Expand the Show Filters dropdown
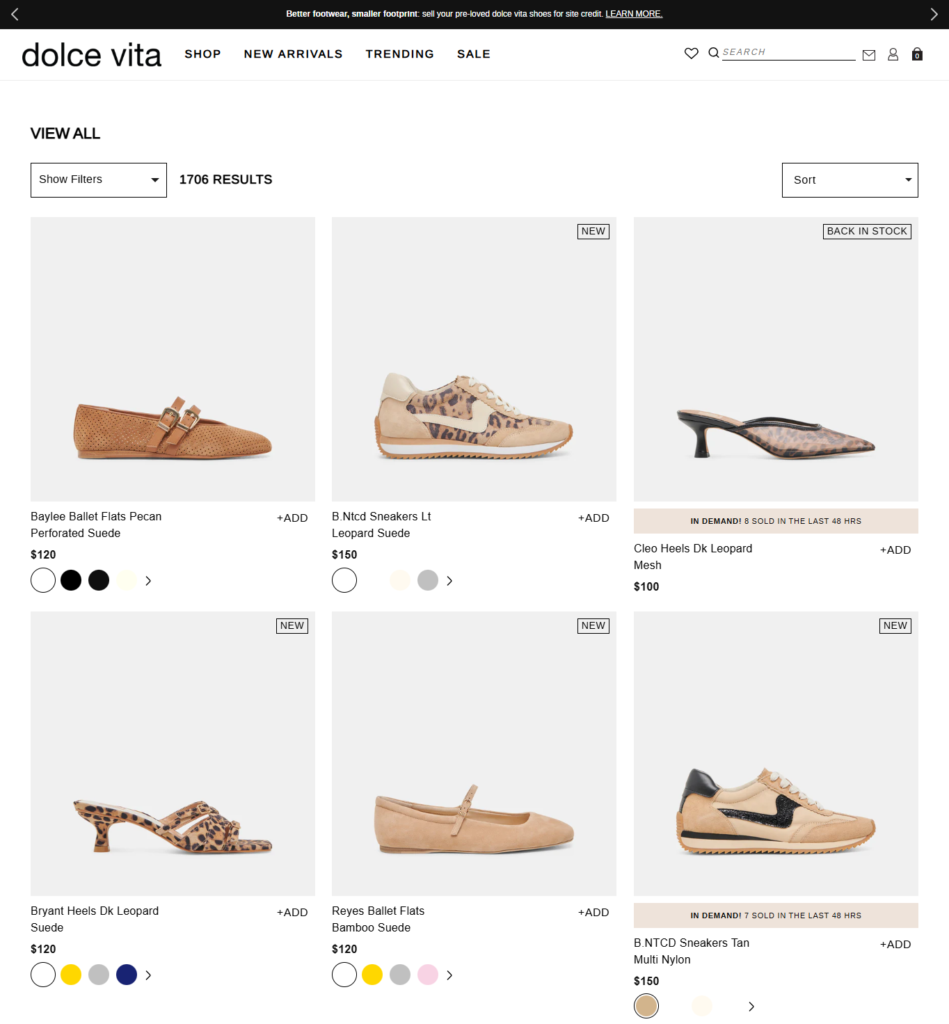This screenshot has width=949, height=1024. point(98,180)
